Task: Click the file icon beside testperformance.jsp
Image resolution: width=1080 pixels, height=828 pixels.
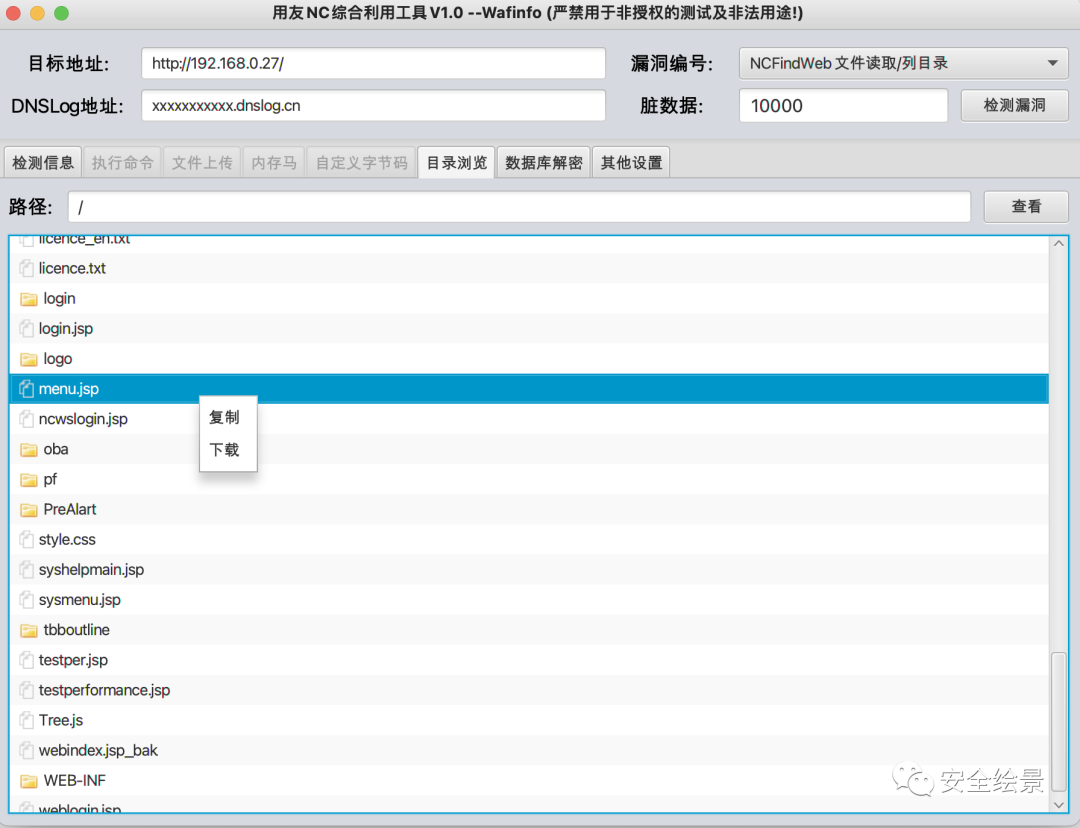Action: (27, 690)
